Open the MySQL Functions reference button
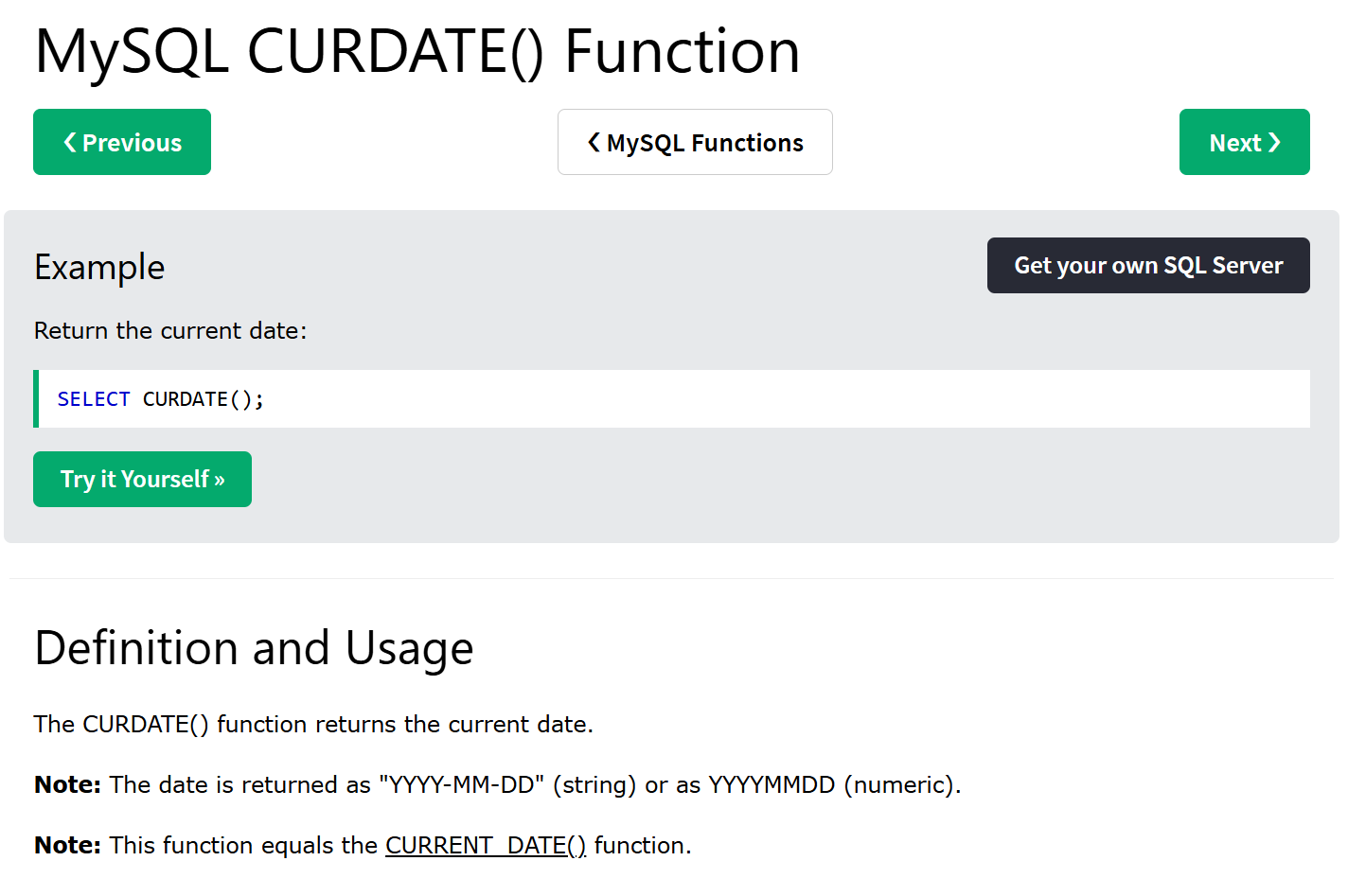This screenshot has width=1348, height=896. [x=695, y=142]
